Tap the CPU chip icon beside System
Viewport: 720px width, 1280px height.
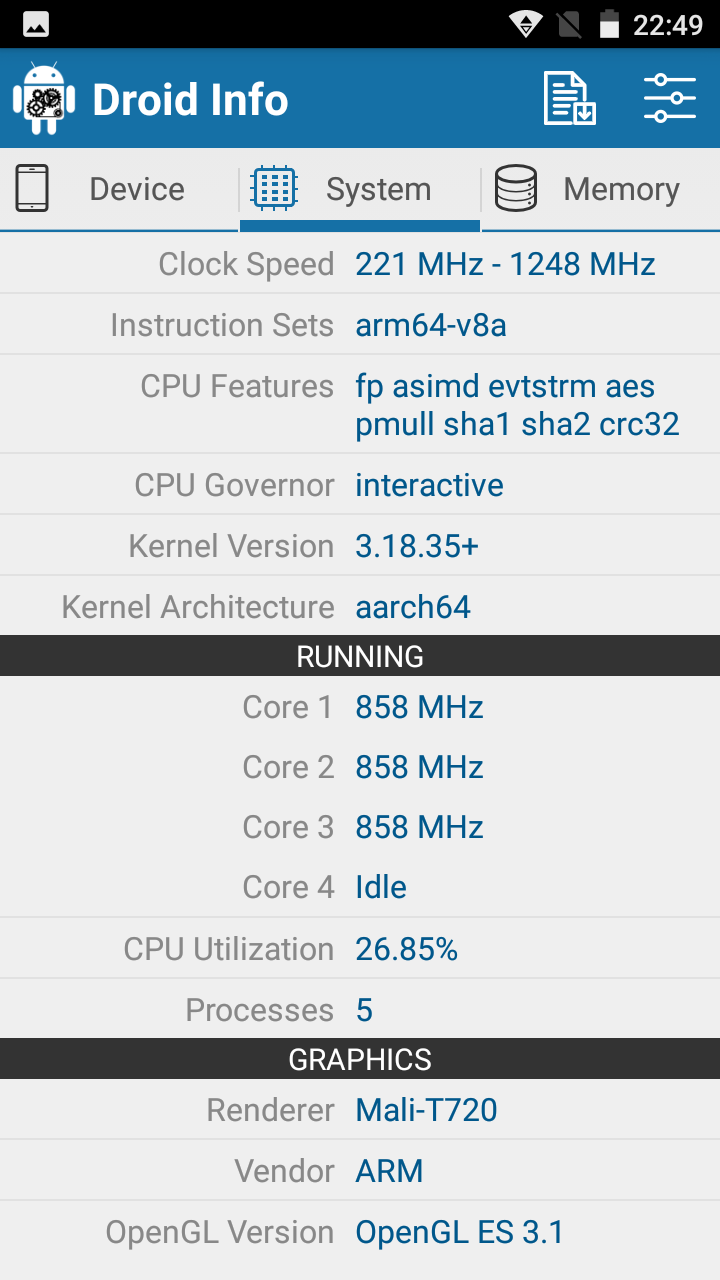(274, 188)
